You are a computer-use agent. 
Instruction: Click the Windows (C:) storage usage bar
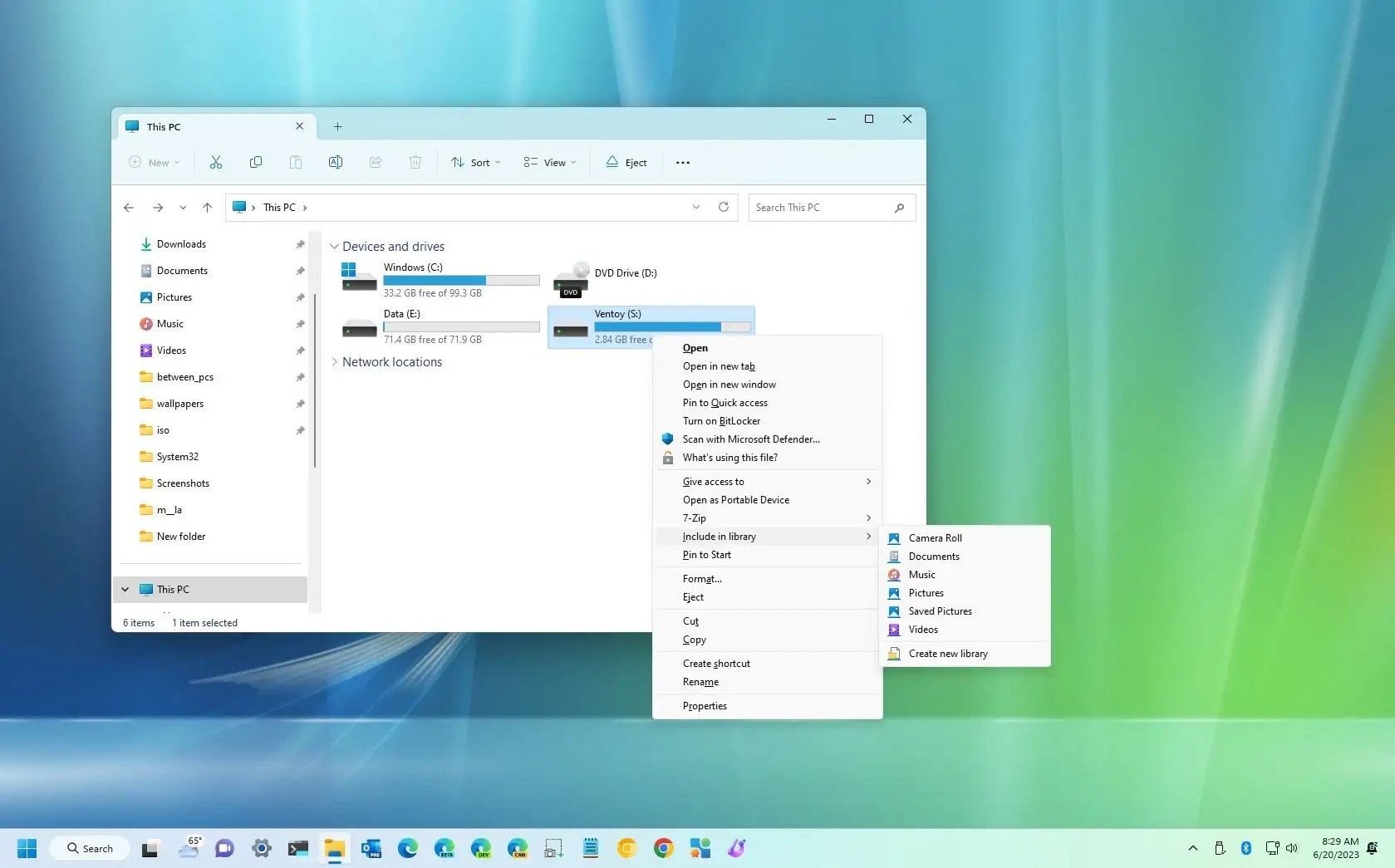[x=461, y=281]
